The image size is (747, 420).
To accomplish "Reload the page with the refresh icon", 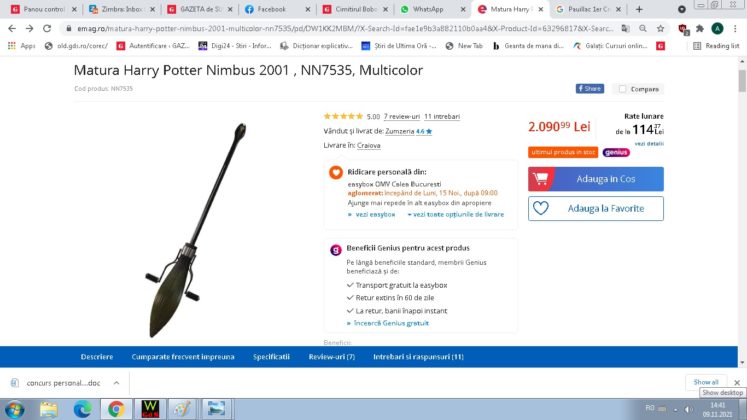I will [x=47, y=29].
